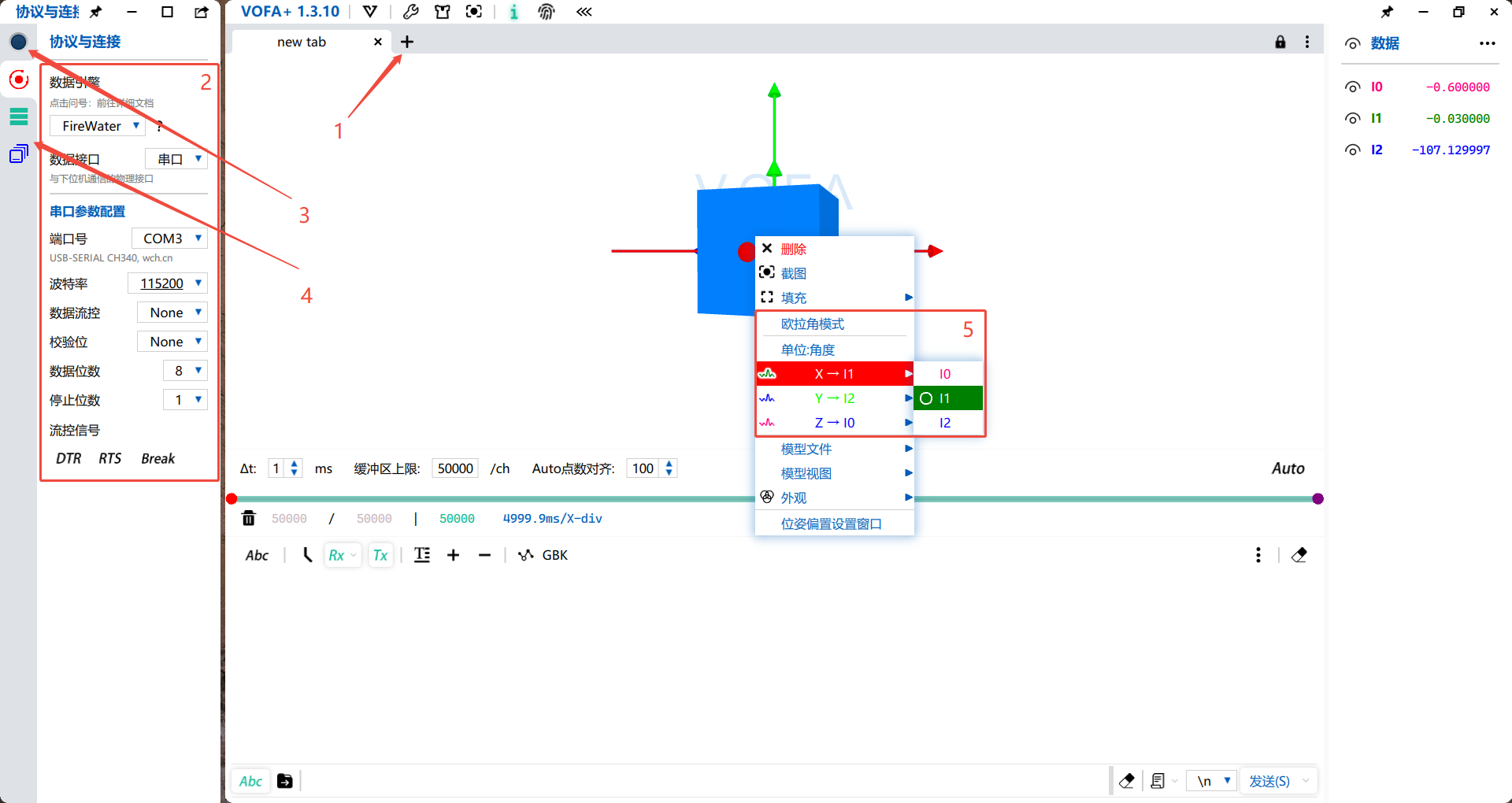Click the 发送(S) send button
The height and width of the screenshot is (803, 1512).
(1269, 781)
